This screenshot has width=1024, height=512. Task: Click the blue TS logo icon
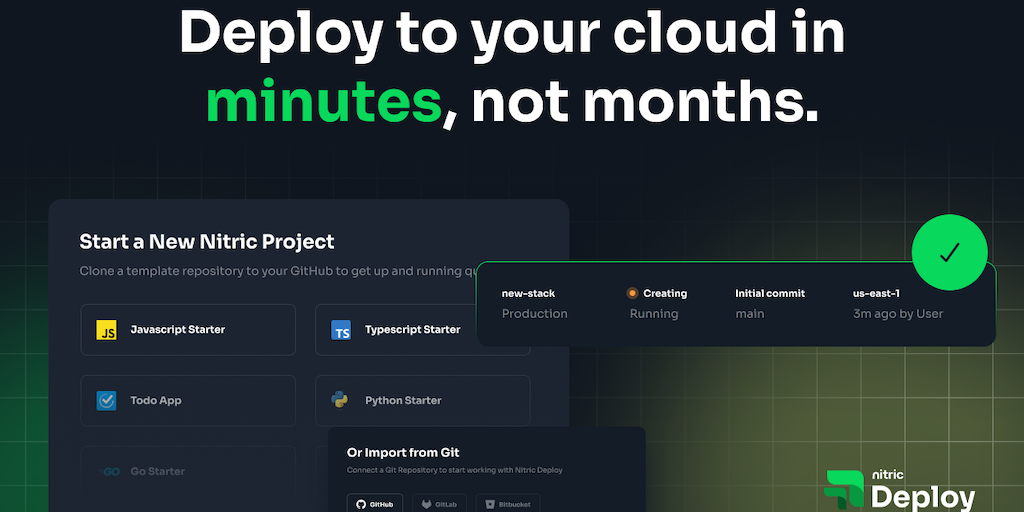click(x=341, y=330)
